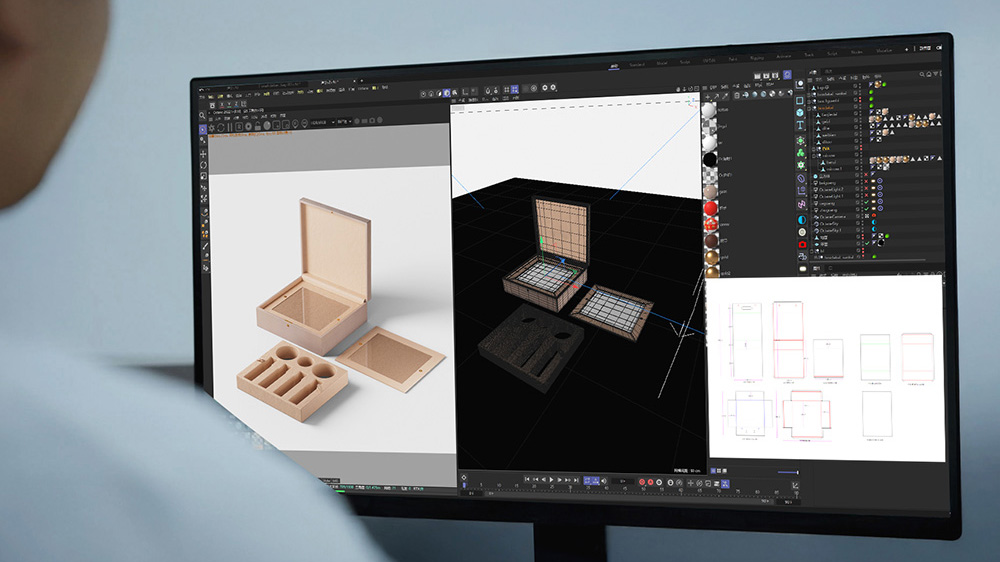
Task: Click the Live Viewer location pin icon
Action: 295,124
